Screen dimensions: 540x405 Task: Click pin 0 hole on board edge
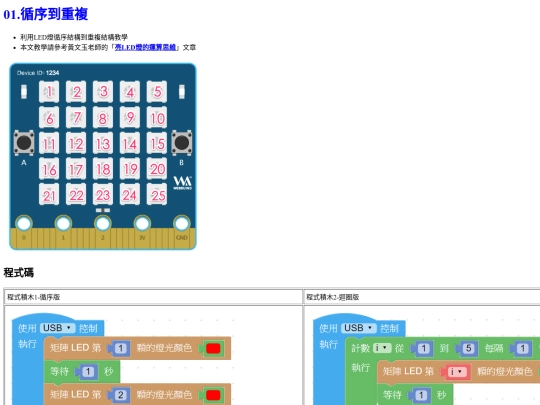(24, 224)
